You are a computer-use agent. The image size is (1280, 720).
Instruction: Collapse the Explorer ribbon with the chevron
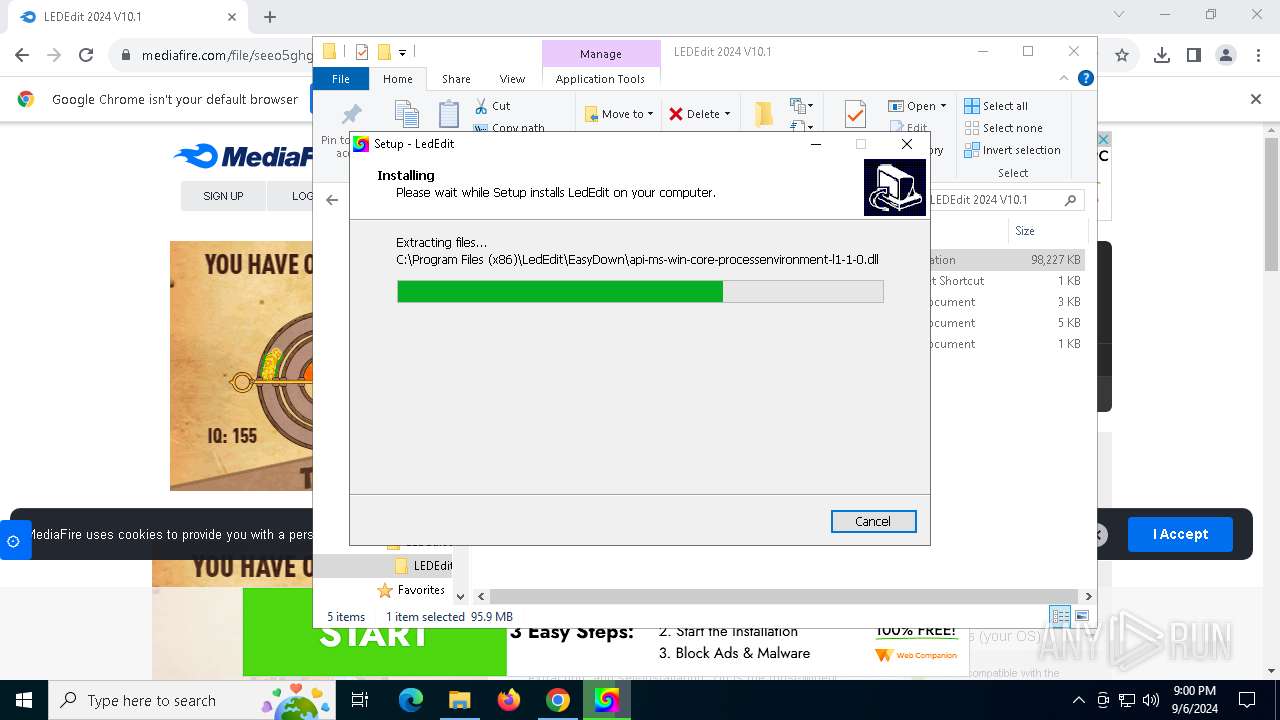(x=1065, y=78)
